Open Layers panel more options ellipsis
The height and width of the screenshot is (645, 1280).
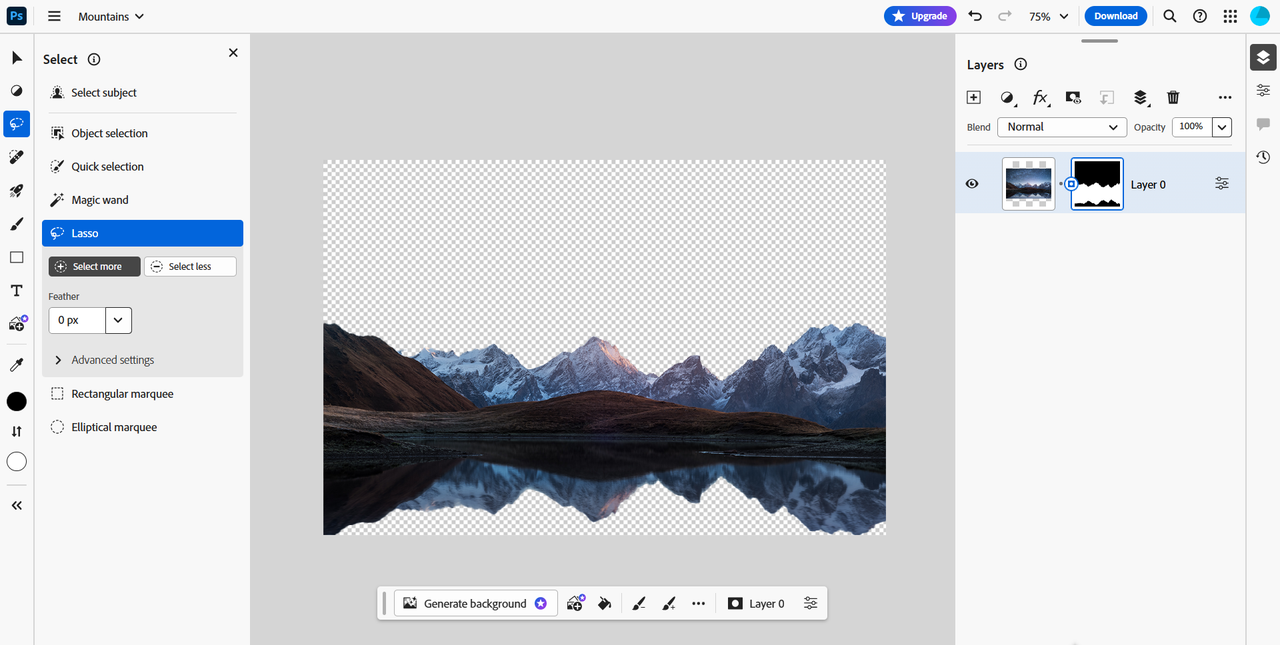pyautogui.click(x=1225, y=97)
